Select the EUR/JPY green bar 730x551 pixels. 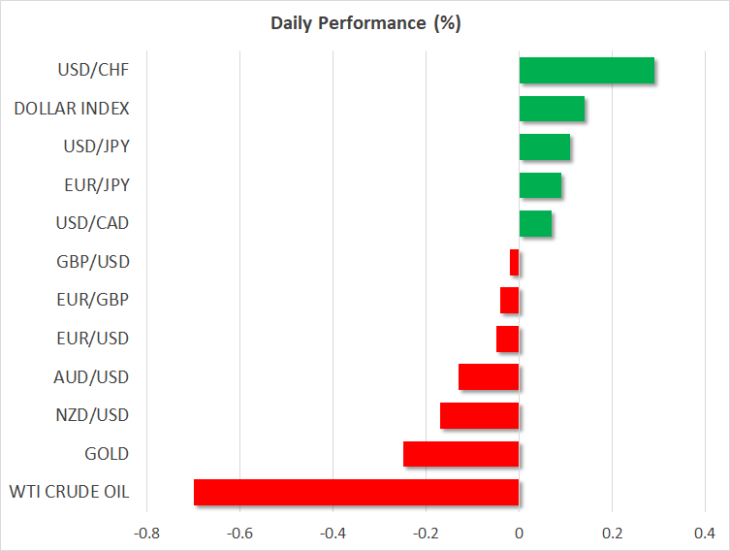pyautogui.click(x=541, y=185)
